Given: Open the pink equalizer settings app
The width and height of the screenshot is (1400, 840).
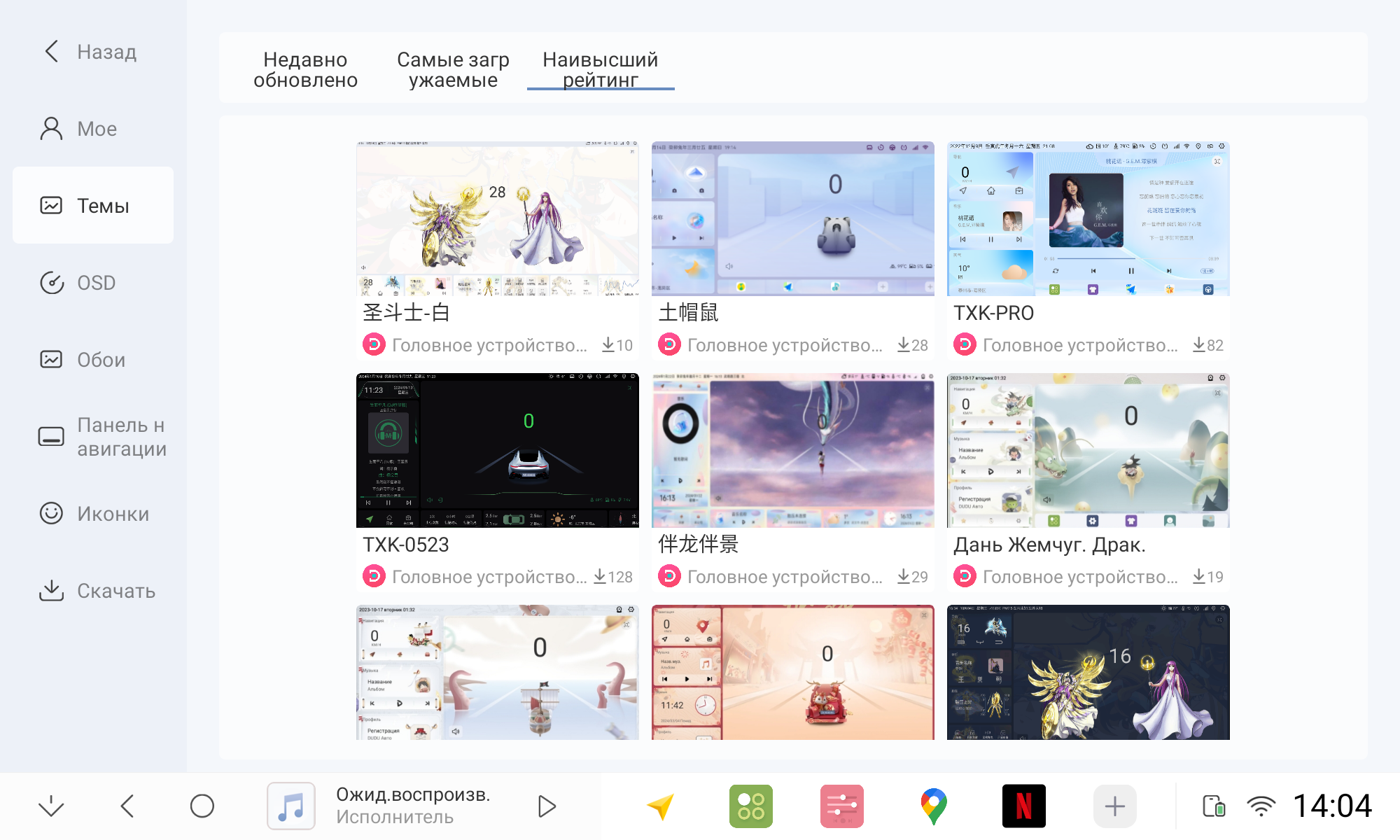Looking at the screenshot, I should click(842, 806).
